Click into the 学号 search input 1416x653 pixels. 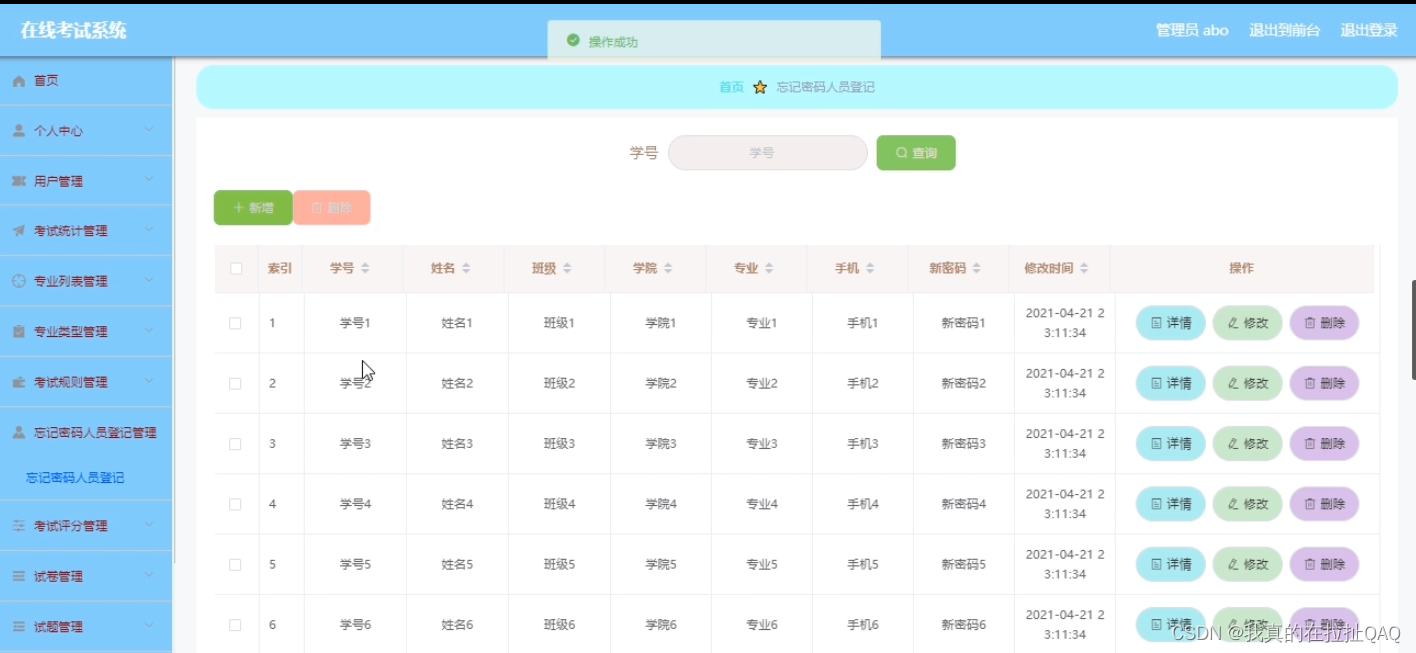767,153
